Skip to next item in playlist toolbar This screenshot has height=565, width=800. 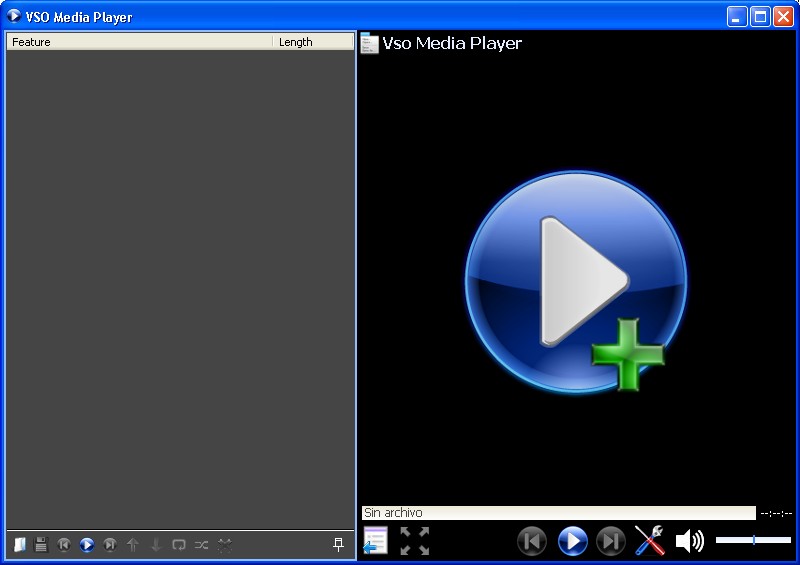pyautogui.click(x=110, y=545)
